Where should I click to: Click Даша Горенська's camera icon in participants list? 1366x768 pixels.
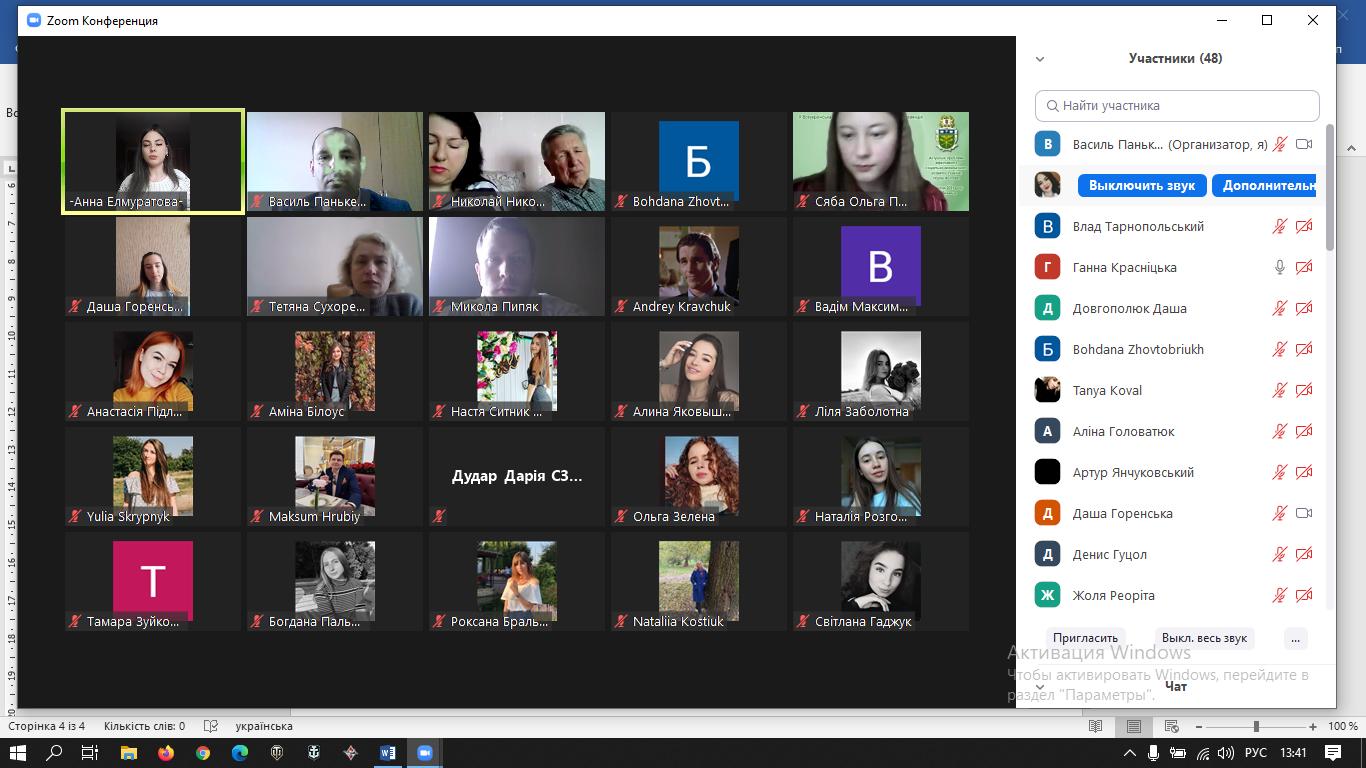pos(1304,513)
